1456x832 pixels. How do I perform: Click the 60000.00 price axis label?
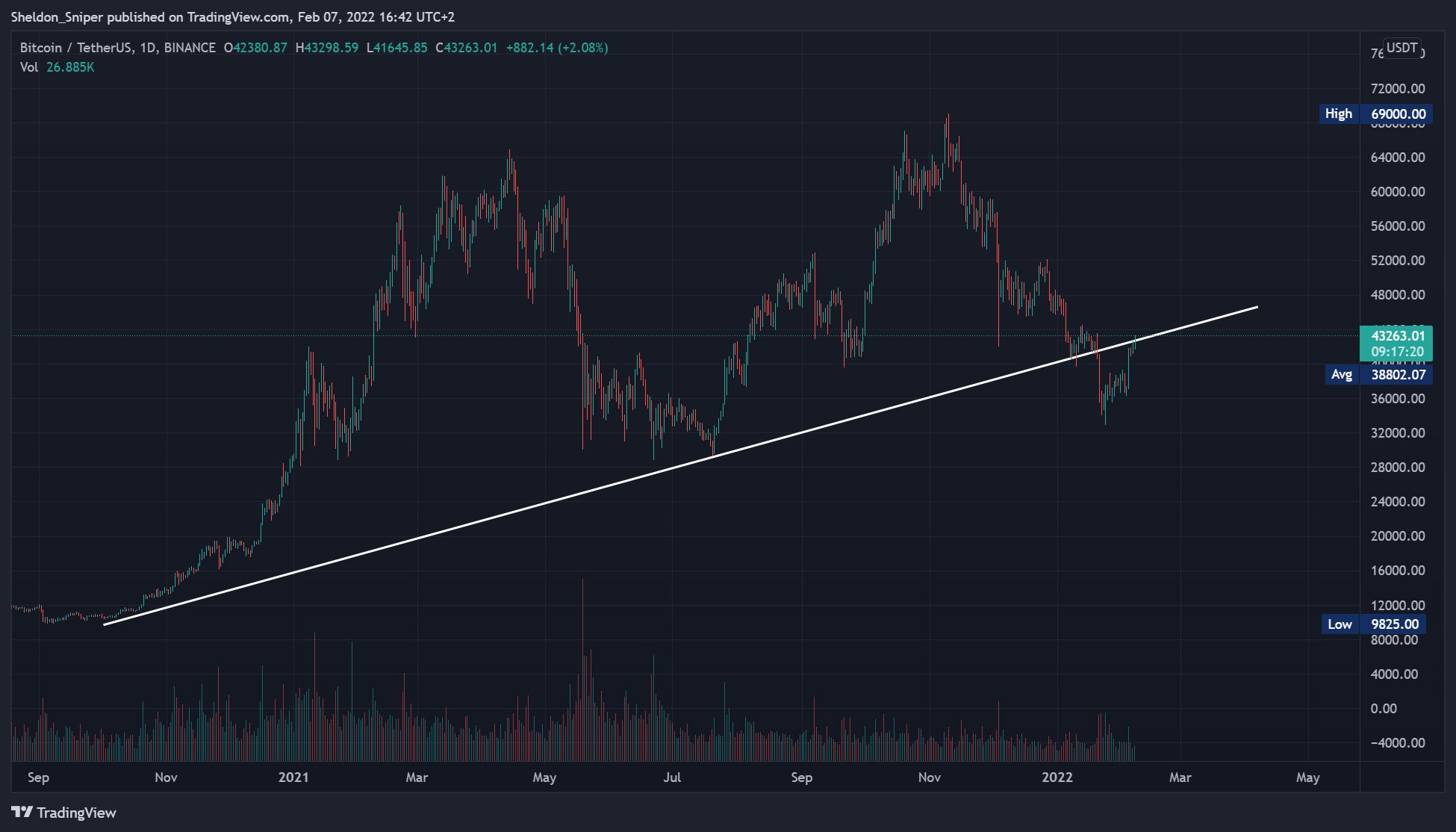pos(1398,192)
